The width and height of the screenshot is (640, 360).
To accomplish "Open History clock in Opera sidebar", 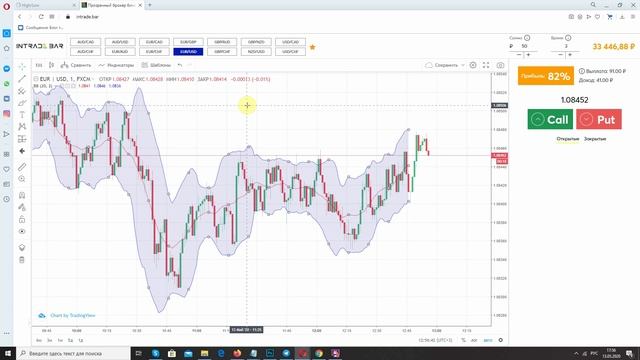I will click(7, 199).
